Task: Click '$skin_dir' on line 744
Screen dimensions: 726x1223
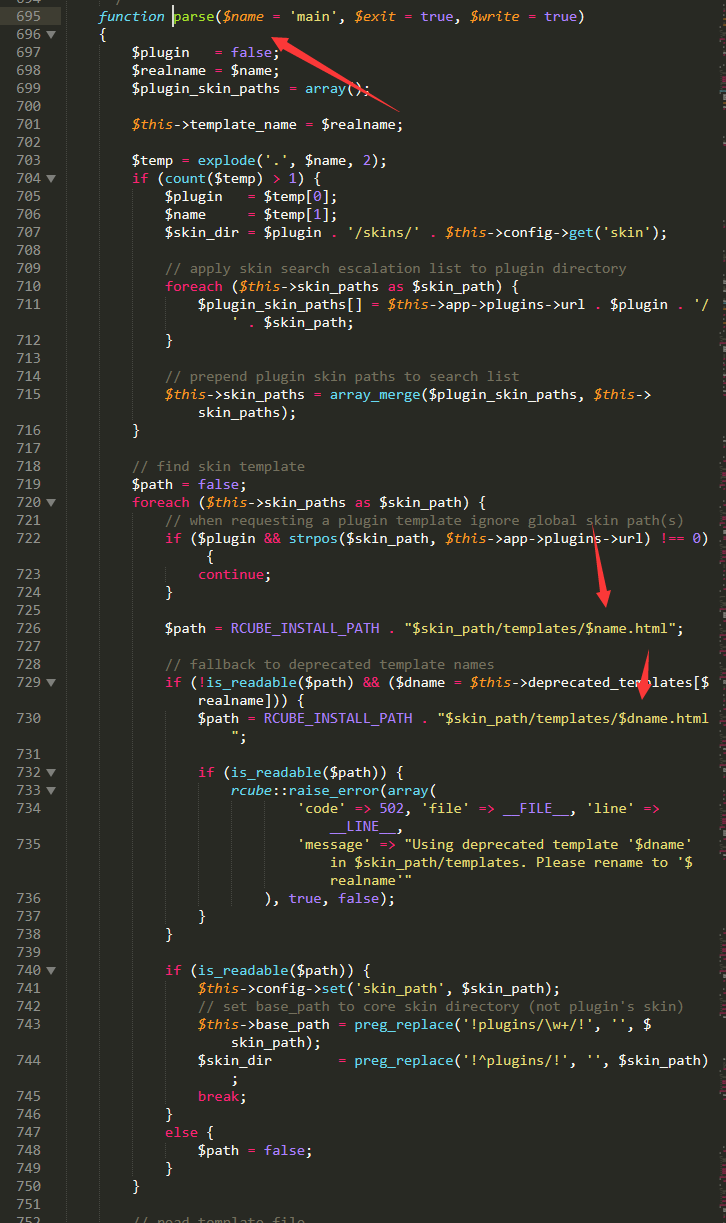Action: 235,1060
